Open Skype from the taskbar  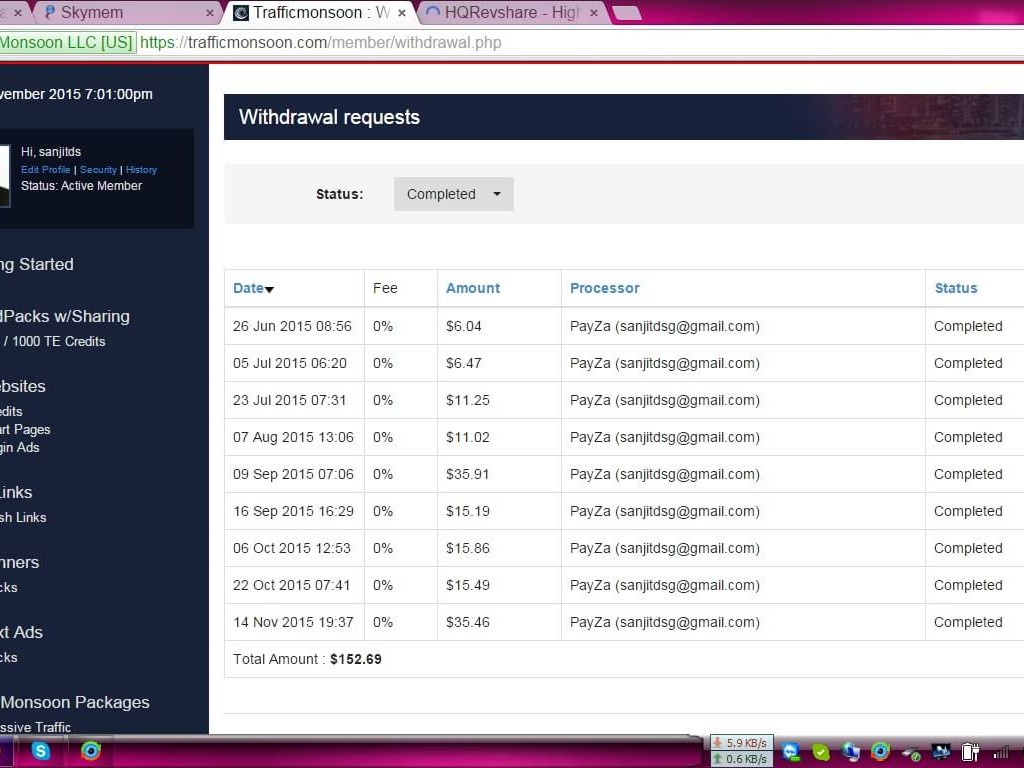pos(41,750)
